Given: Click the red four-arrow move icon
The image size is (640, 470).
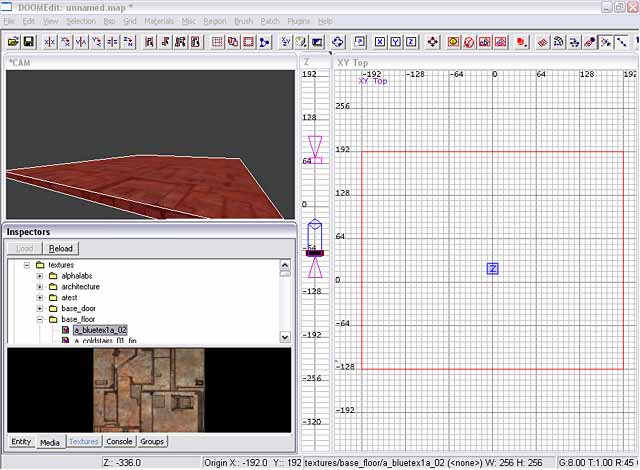Looking at the screenshot, I should pyautogui.click(x=432, y=42).
